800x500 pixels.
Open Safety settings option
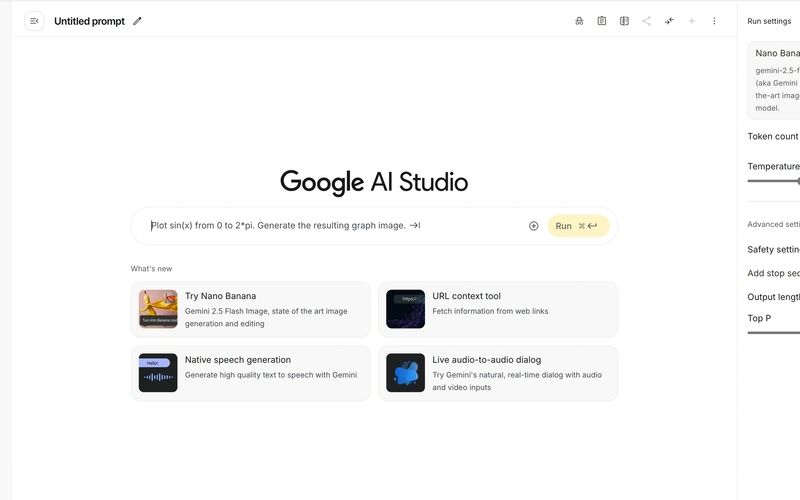[773, 249]
